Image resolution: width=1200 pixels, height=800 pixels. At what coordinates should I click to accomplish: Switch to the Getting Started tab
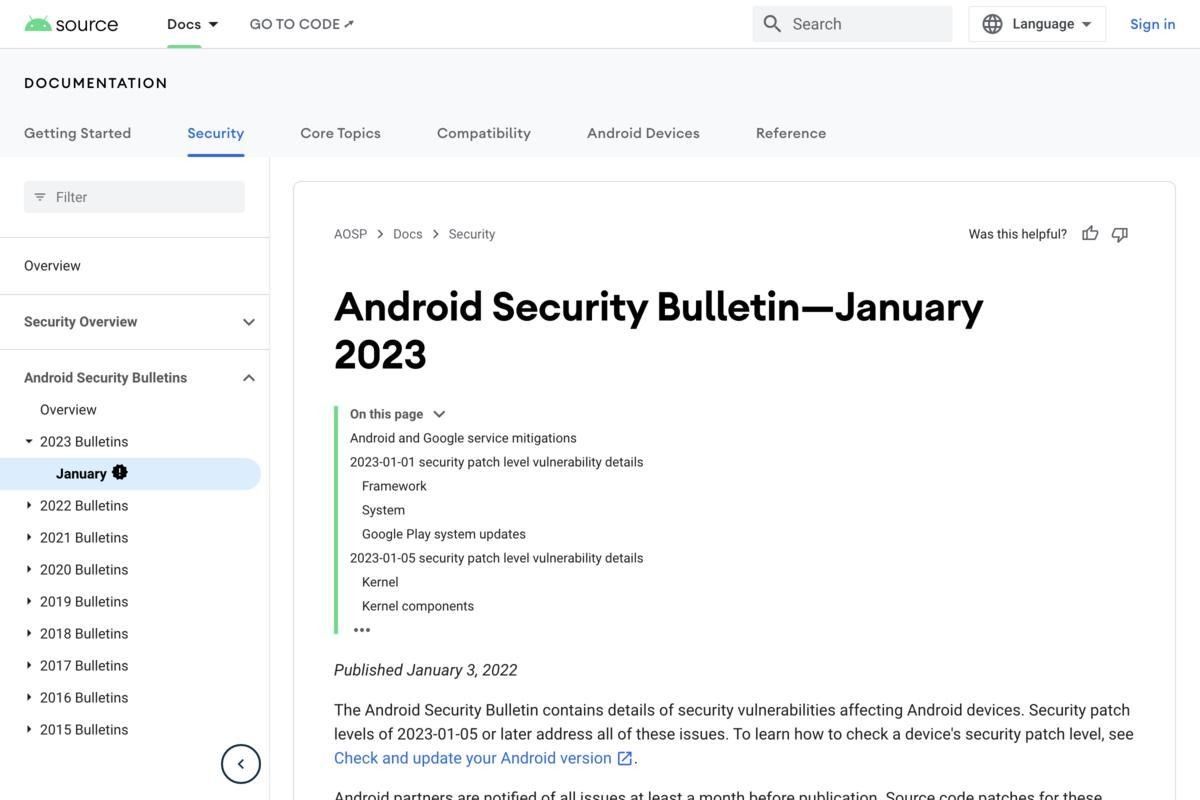click(77, 133)
